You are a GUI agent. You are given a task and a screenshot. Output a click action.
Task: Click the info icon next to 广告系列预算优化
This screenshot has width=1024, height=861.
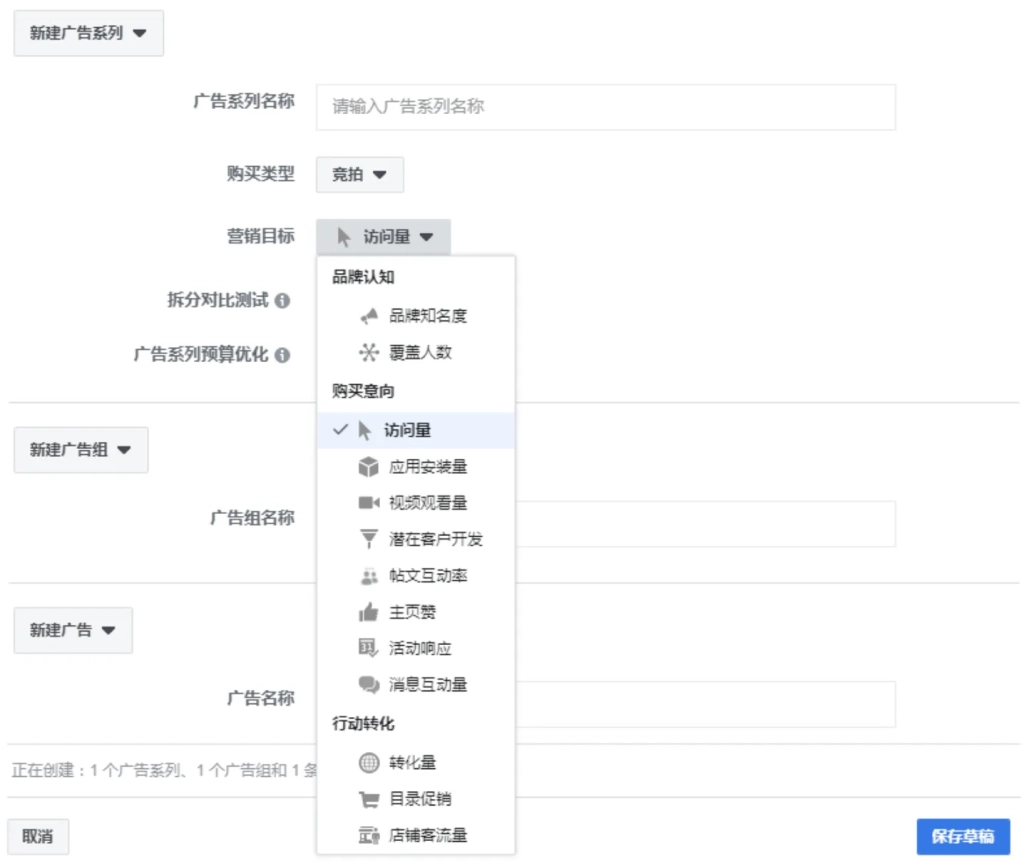click(x=282, y=355)
